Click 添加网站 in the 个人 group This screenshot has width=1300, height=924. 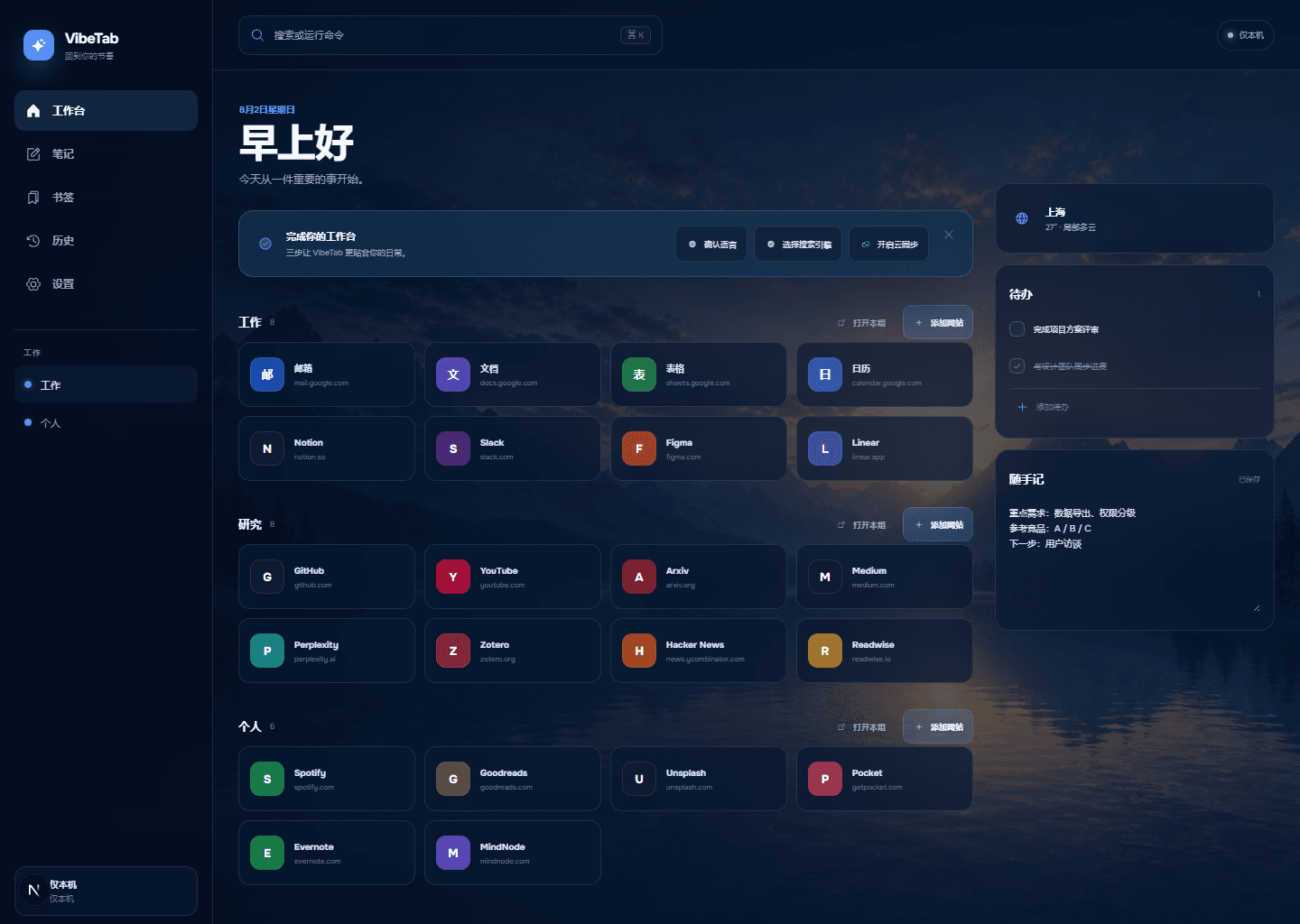[x=938, y=726]
